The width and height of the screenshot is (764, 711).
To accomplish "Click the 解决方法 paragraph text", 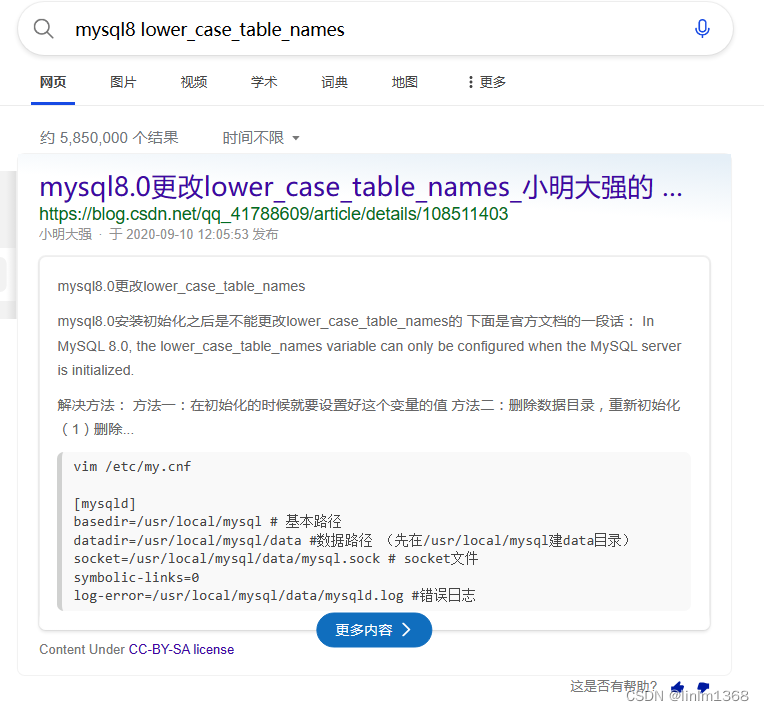I will [369, 417].
